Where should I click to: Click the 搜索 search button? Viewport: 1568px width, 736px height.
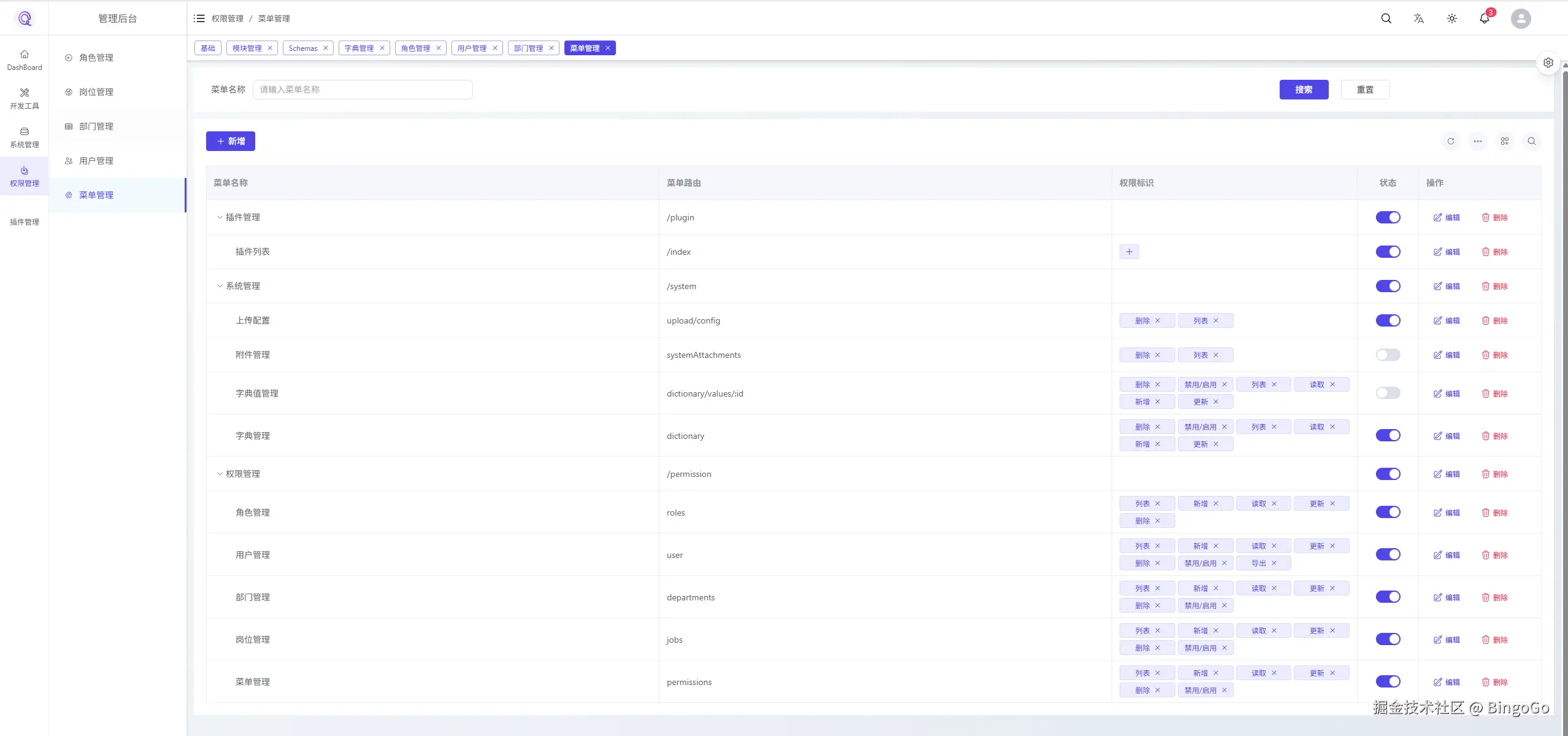tap(1303, 89)
